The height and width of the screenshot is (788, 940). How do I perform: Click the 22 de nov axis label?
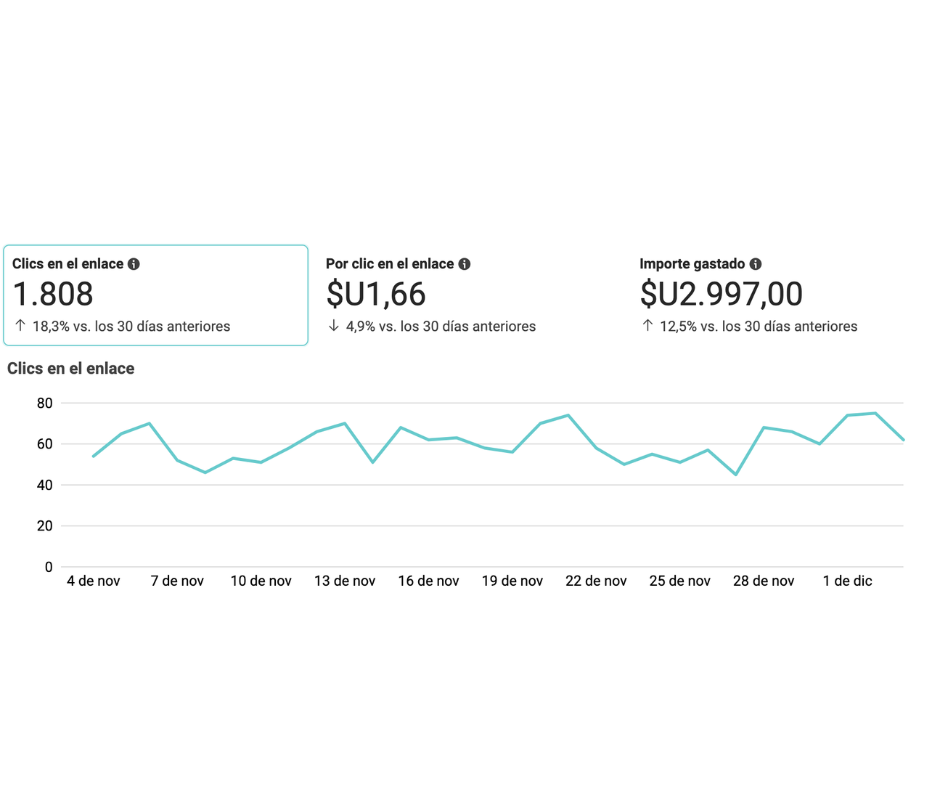[596, 581]
